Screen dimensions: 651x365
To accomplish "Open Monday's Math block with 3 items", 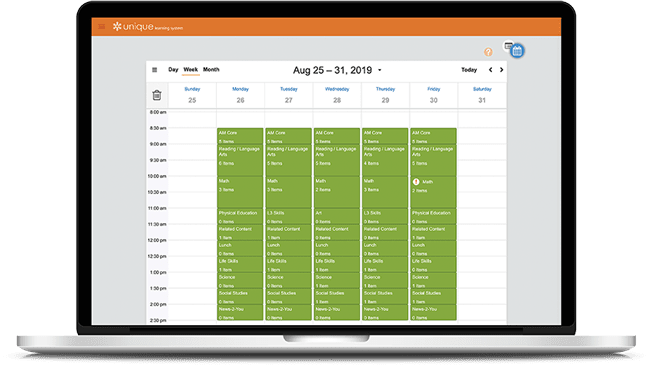I will point(240,192).
